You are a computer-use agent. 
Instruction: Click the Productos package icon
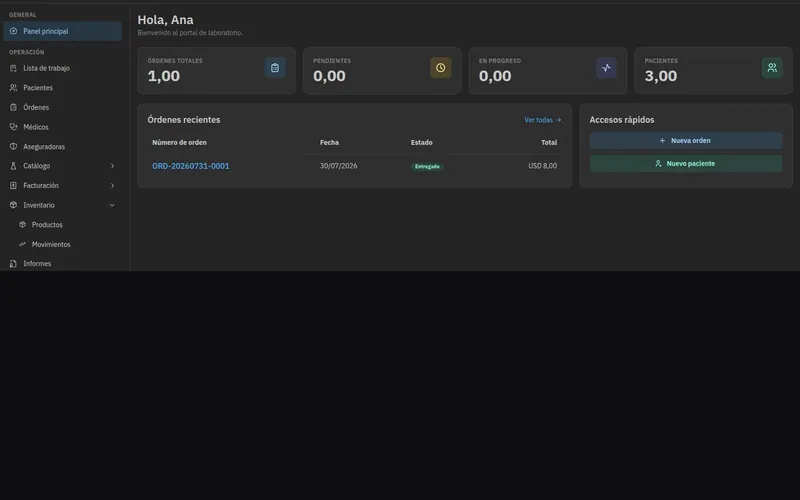[x=22, y=224]
